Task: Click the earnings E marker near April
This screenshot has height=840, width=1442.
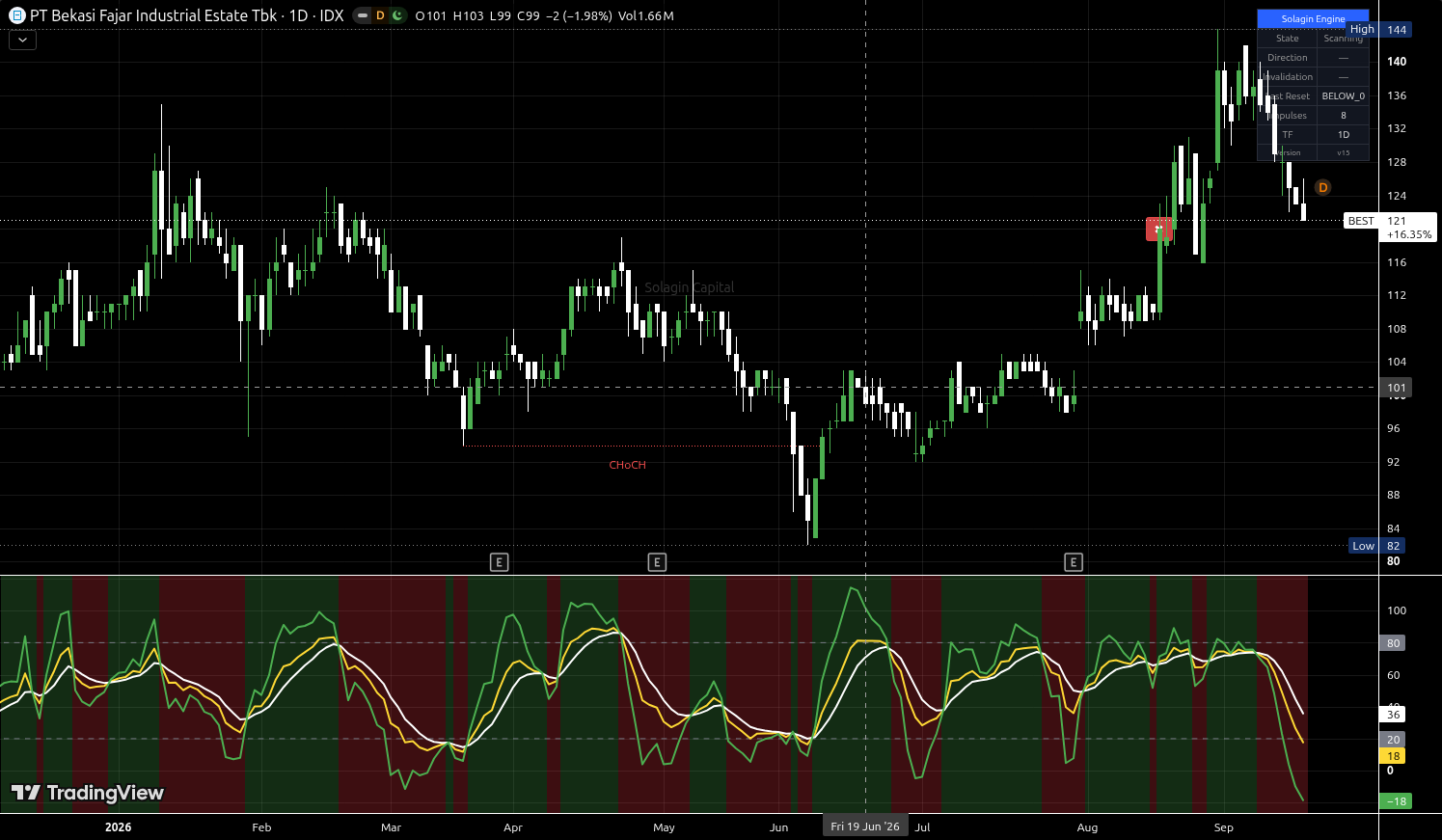Action: 499,562
